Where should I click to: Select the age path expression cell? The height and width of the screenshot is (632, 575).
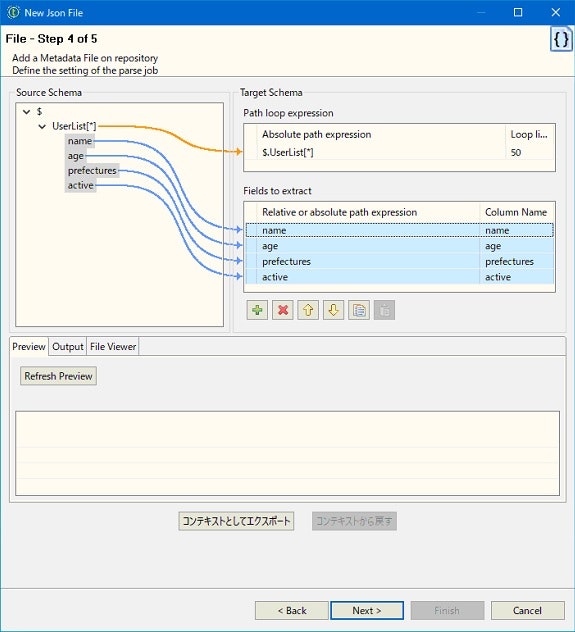pos(368,246)
